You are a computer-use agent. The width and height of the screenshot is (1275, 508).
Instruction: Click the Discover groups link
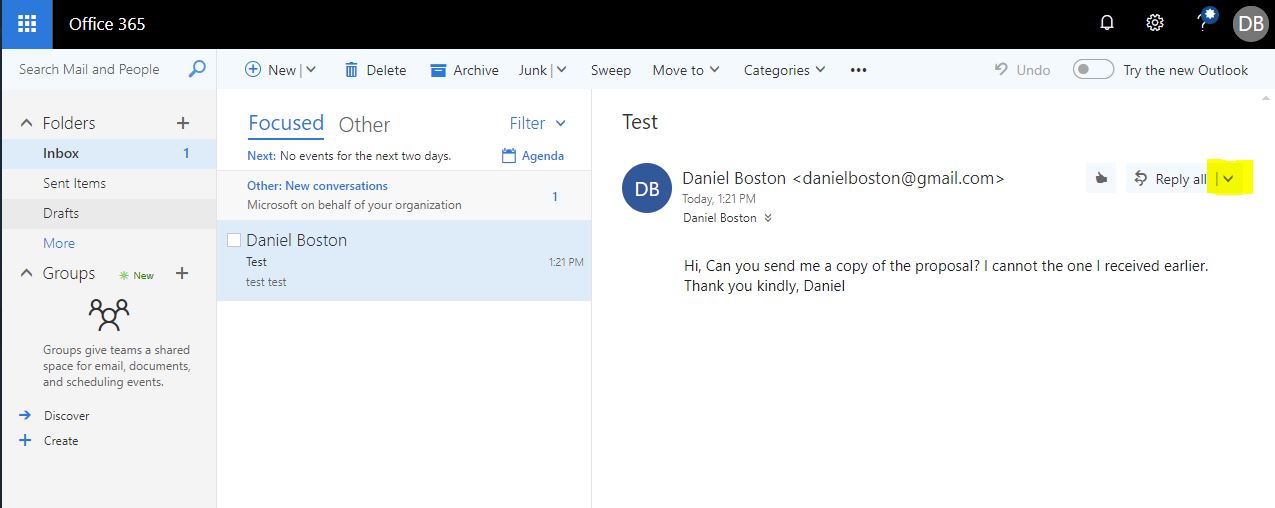point(66,415)
